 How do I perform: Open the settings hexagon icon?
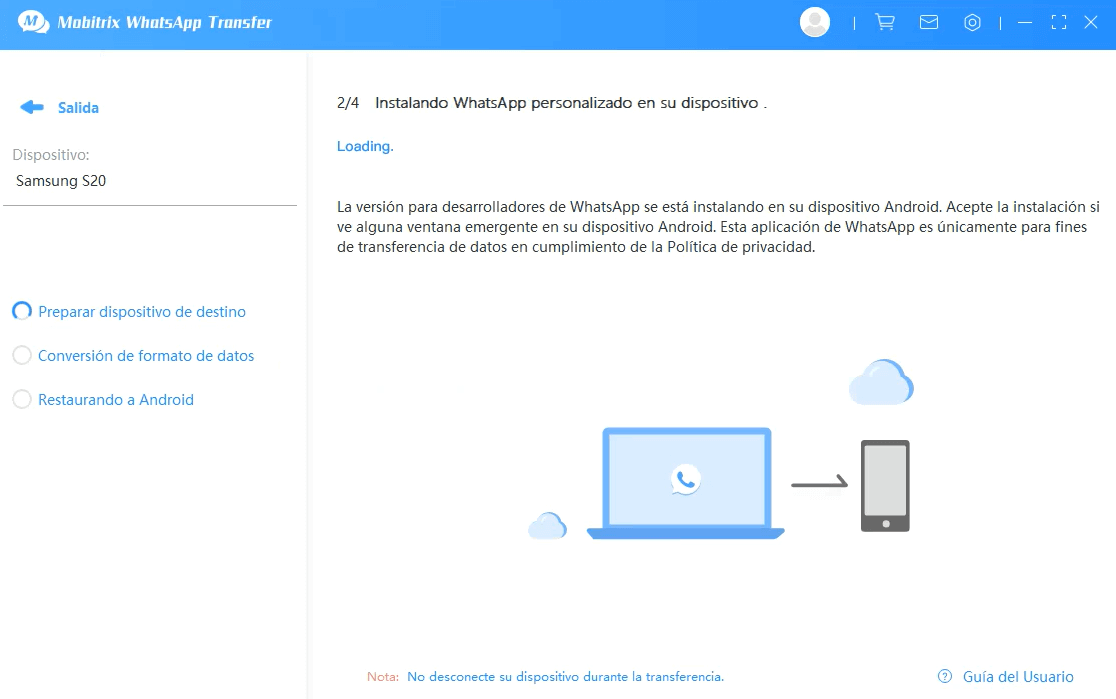pyautogui.click(x=972, y=22)
